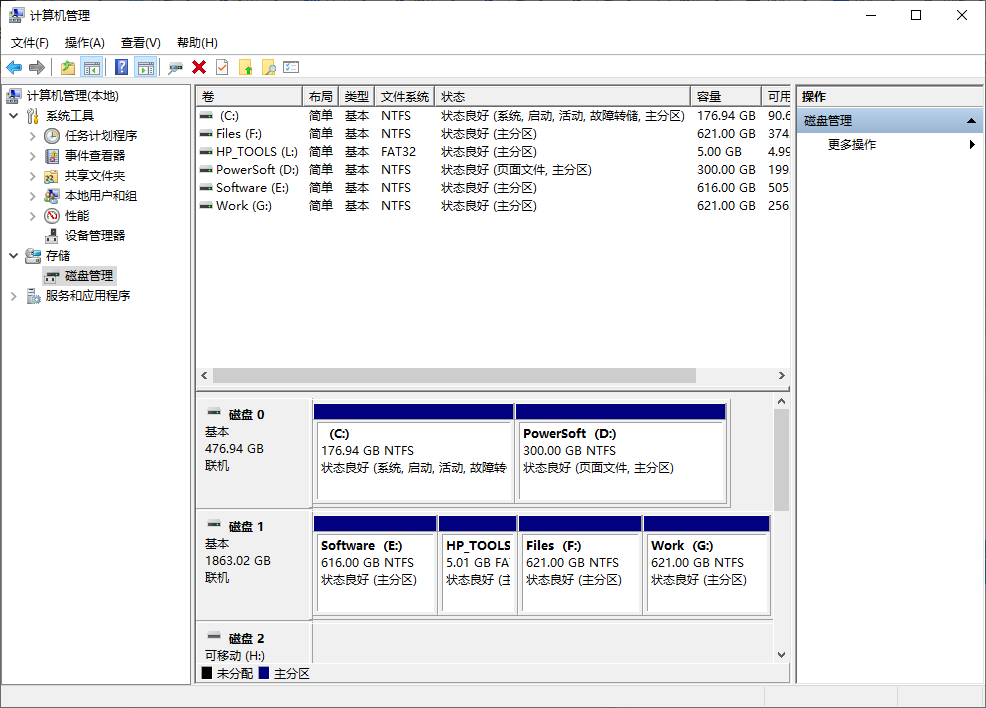Select the Work (G:) volume row

[494, 206]
